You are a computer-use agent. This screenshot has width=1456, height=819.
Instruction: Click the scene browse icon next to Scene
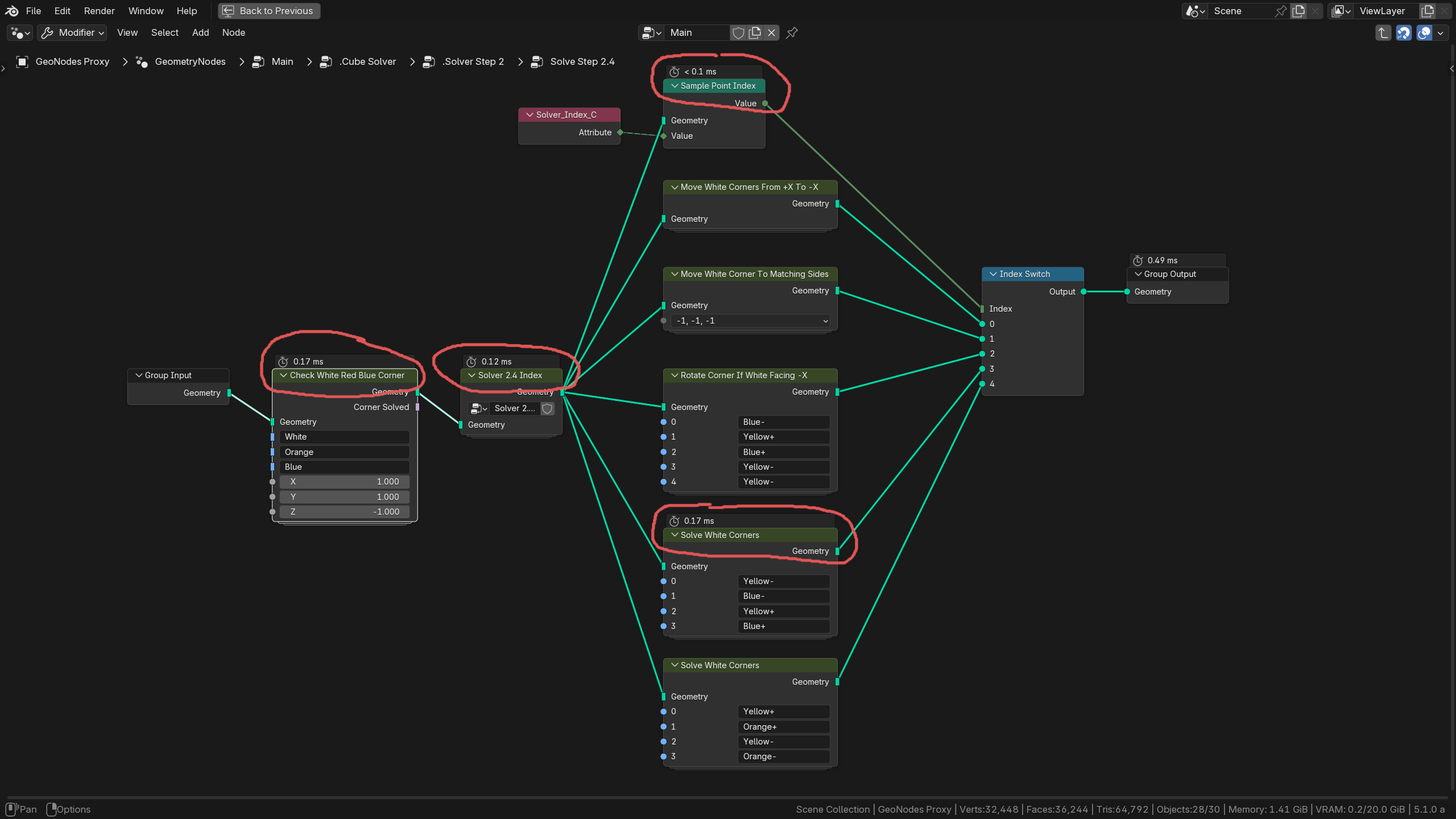click(x=1196, y=11)
